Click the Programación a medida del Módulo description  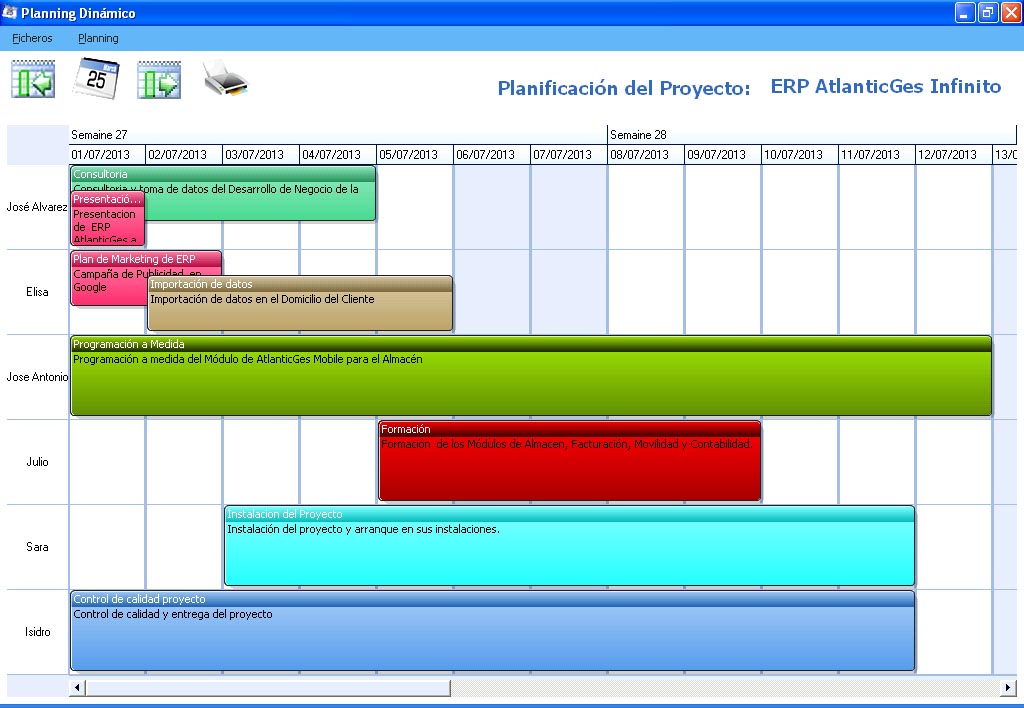click(x=248, y=359)
